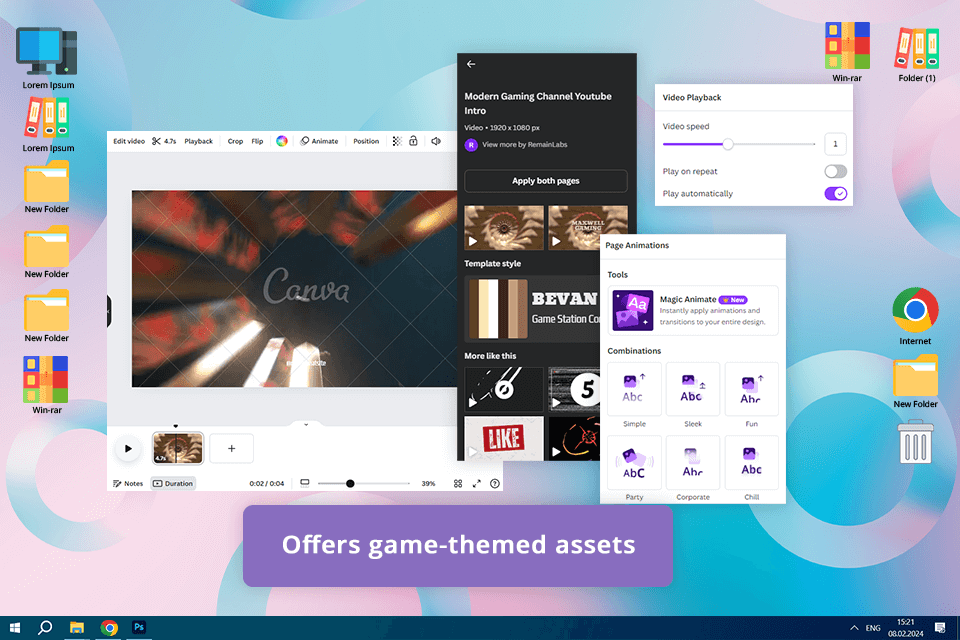This screenshot has height=640, width=960.
Task: Open Chrome from the taskbar
Action: point(109,628)
